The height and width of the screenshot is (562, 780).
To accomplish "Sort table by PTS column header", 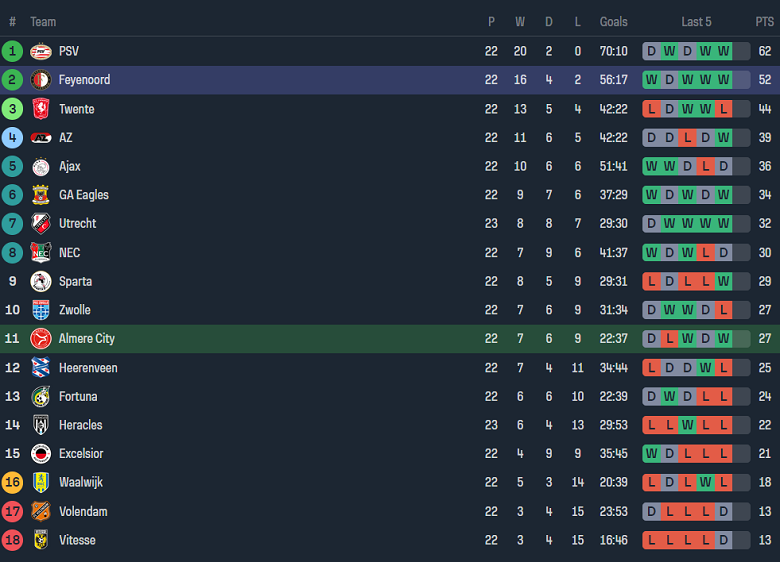I will click(765, 22).
